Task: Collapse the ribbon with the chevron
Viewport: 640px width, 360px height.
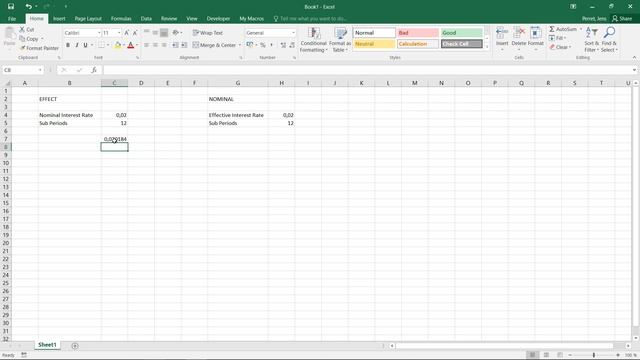Action: pyautogui.click(x=634, y=58)
